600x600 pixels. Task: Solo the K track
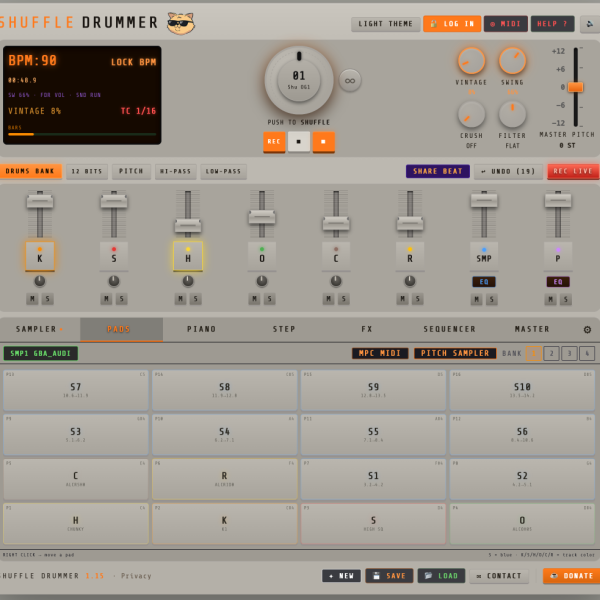[x=47, y=299]
